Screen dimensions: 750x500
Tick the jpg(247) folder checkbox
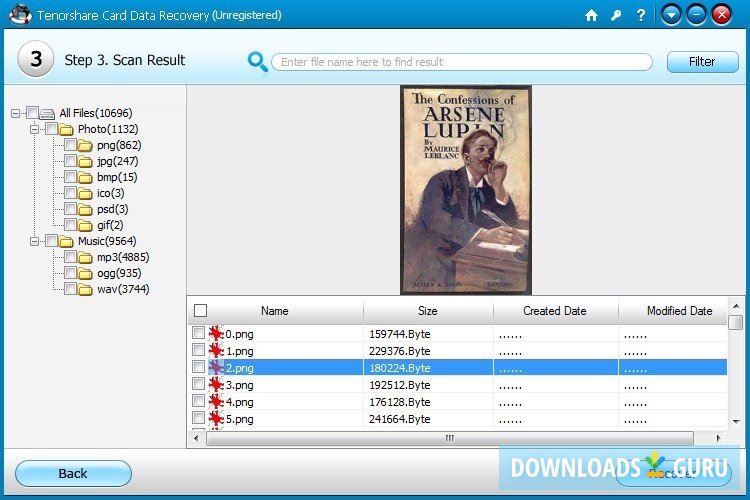(x=70, y=161)
